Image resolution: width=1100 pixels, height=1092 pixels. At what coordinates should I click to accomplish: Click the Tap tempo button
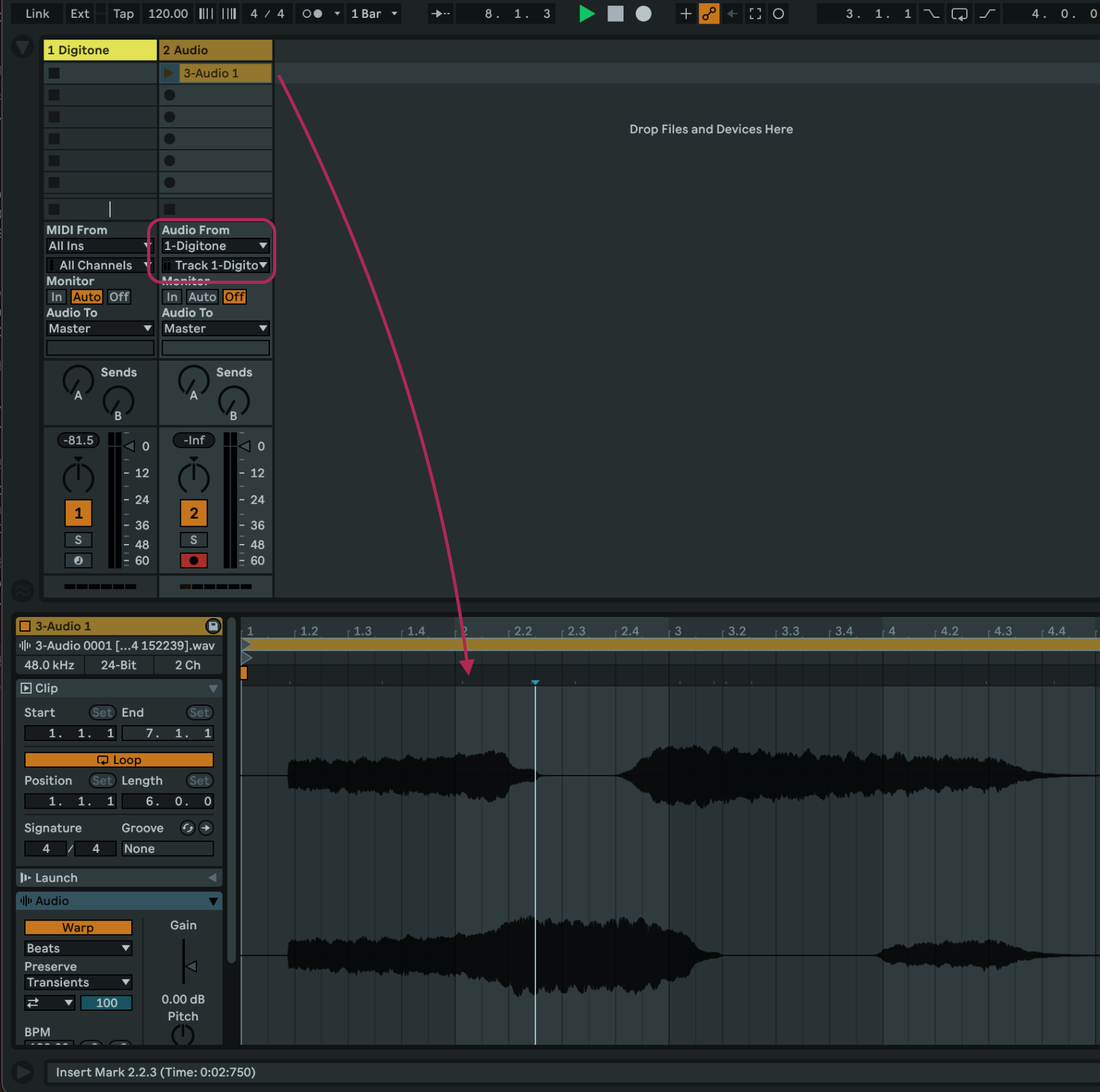click(x=123, y=13)
